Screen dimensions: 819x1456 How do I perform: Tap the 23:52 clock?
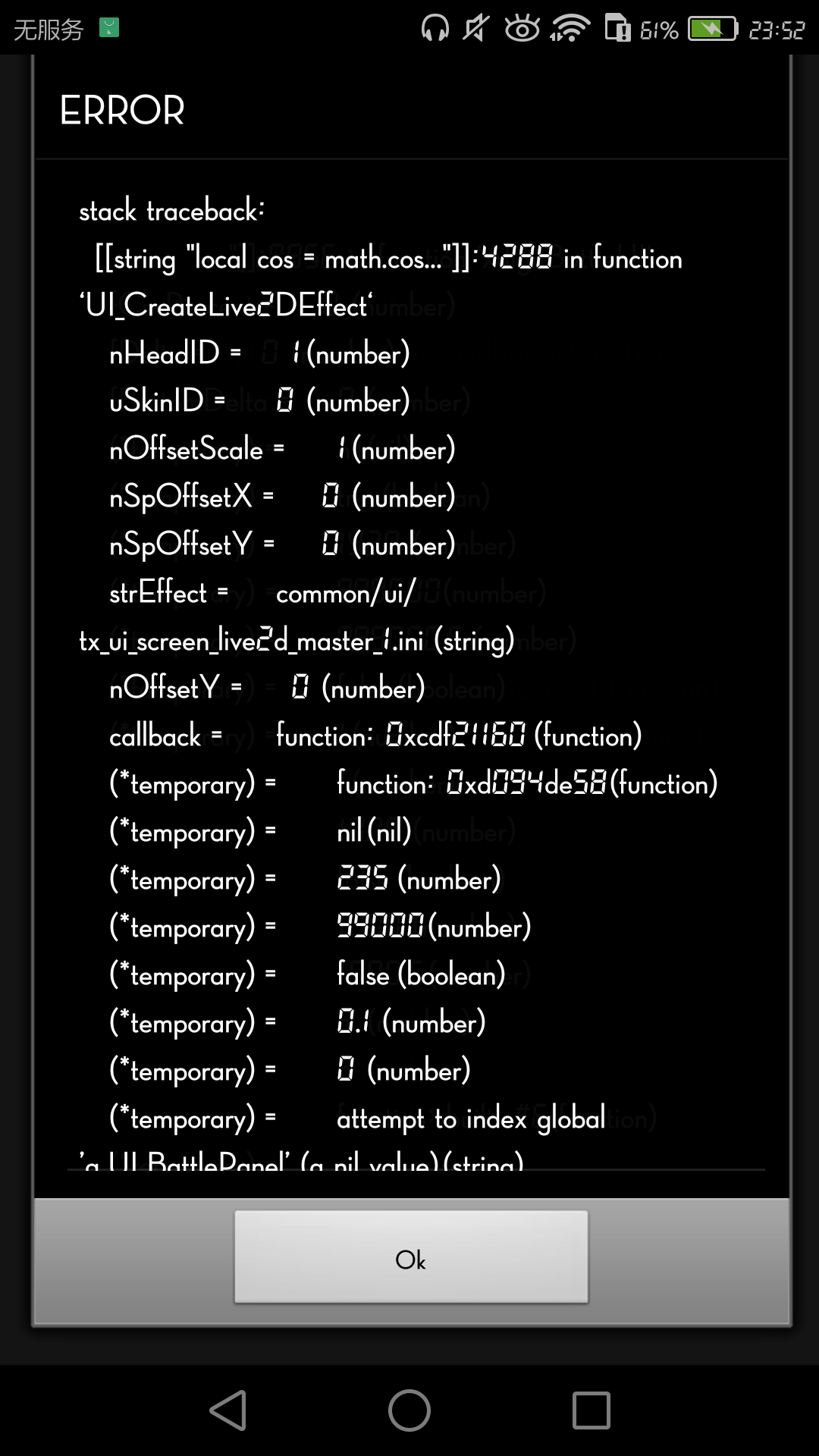point(777,30)
